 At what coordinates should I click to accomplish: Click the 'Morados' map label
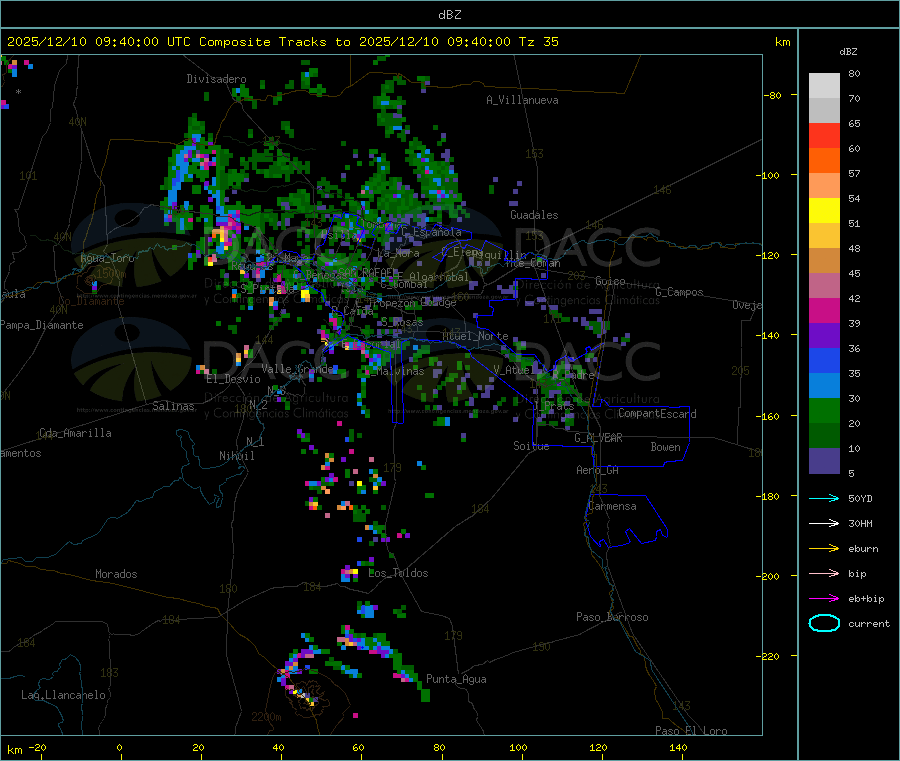click(117, 574)
